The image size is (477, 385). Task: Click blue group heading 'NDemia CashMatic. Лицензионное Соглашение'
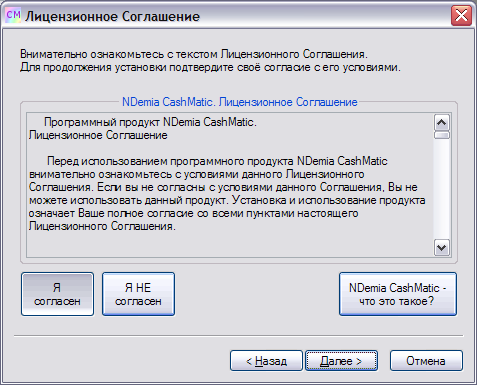point(240,102)
